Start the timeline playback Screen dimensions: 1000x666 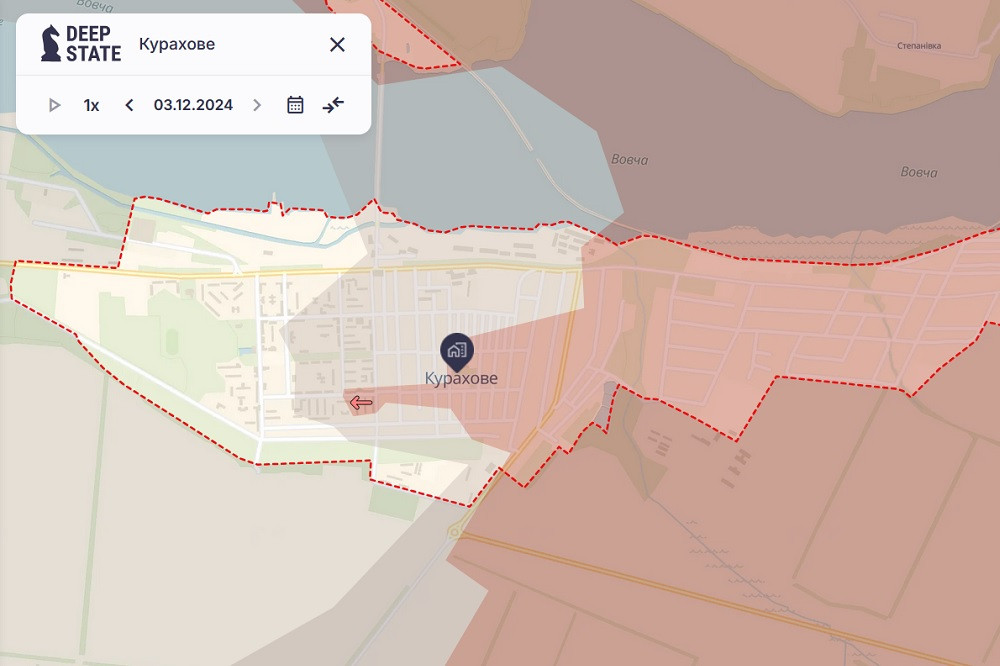55,105
